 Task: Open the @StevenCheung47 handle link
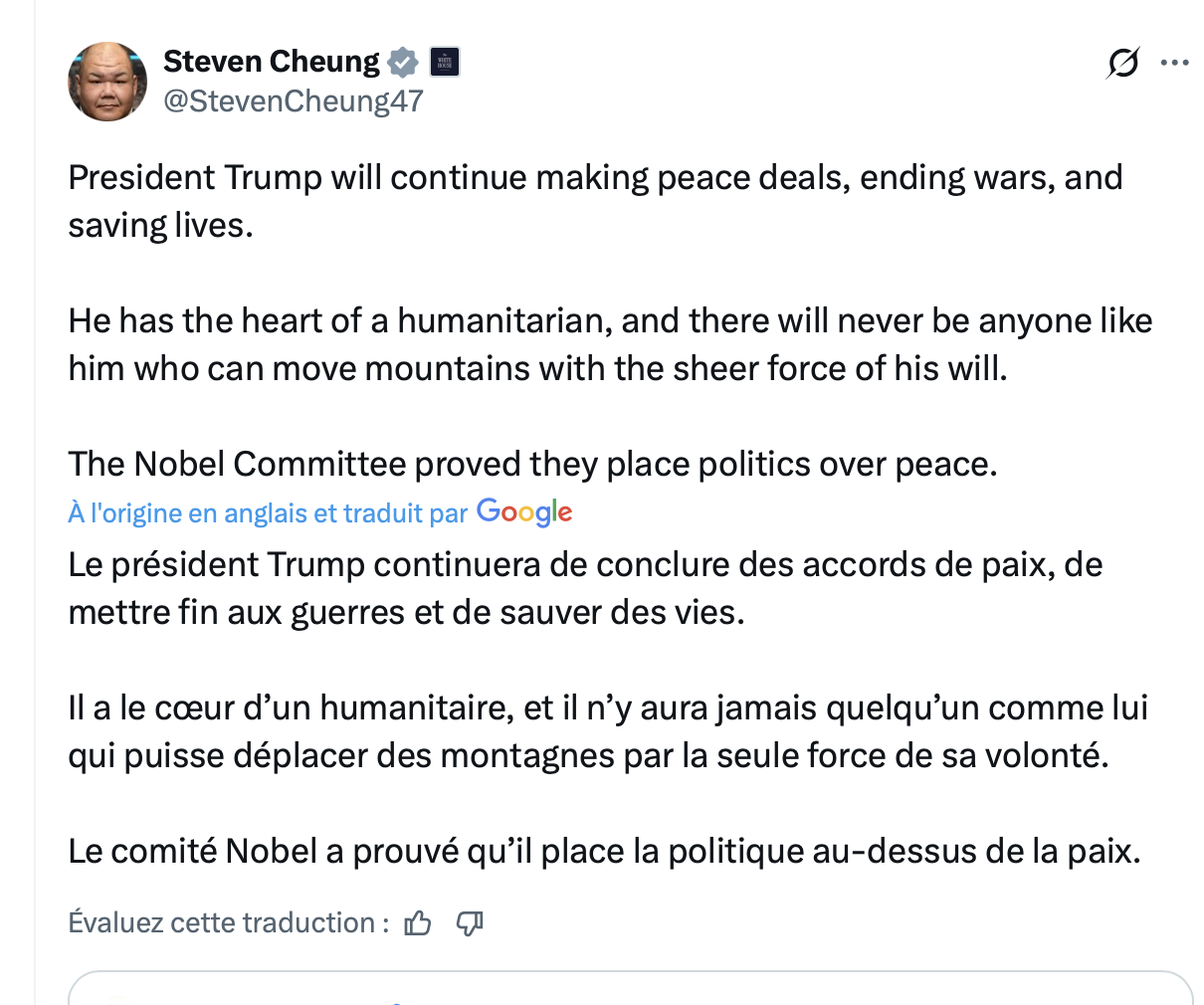(x=294, y=100)
